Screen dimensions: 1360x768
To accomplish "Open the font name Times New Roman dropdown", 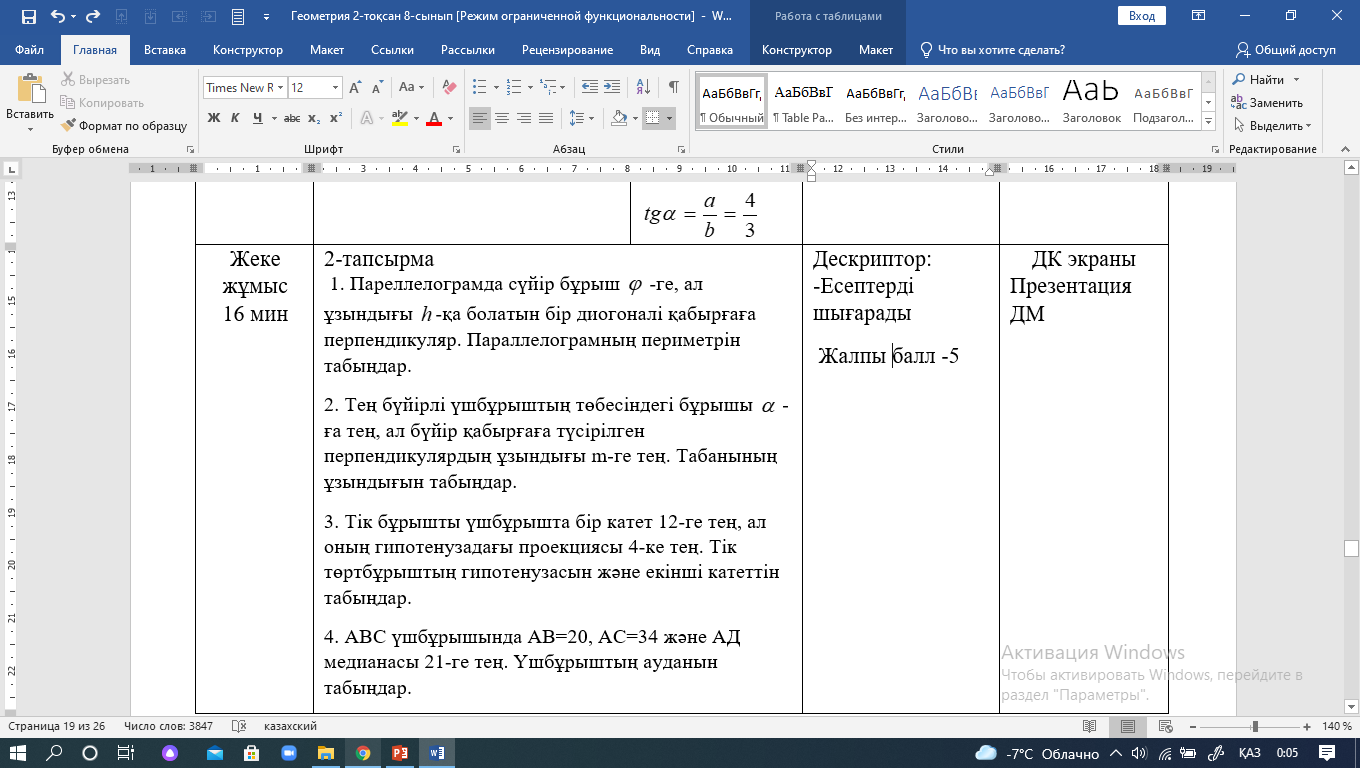I will point(281,87).
